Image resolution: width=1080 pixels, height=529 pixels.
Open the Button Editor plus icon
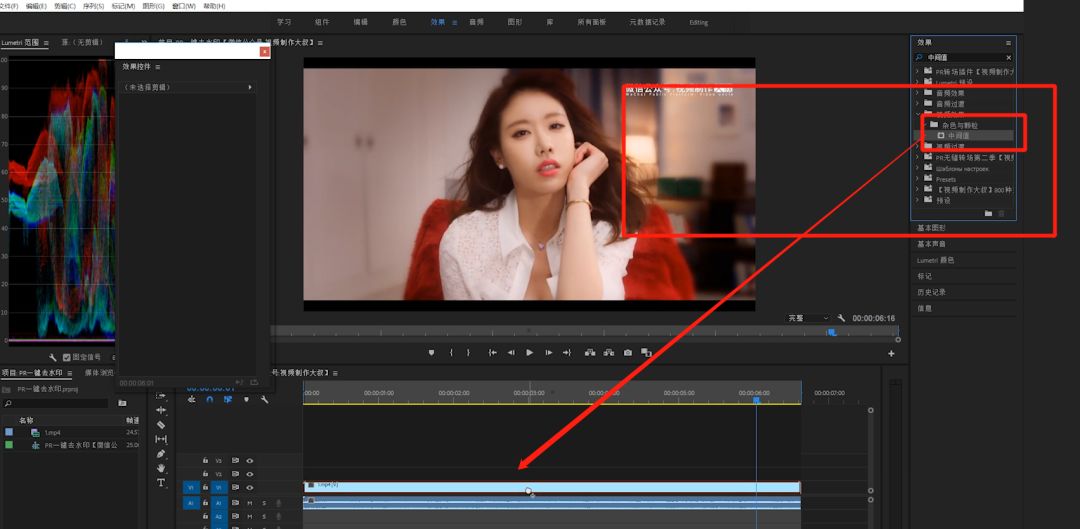(x=891, y=353)
